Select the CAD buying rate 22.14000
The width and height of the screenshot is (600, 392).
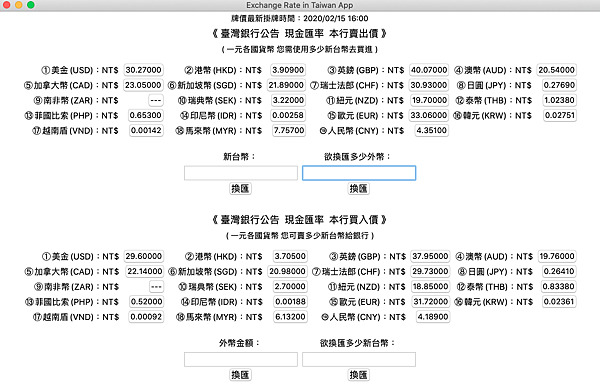click(145, 271)
